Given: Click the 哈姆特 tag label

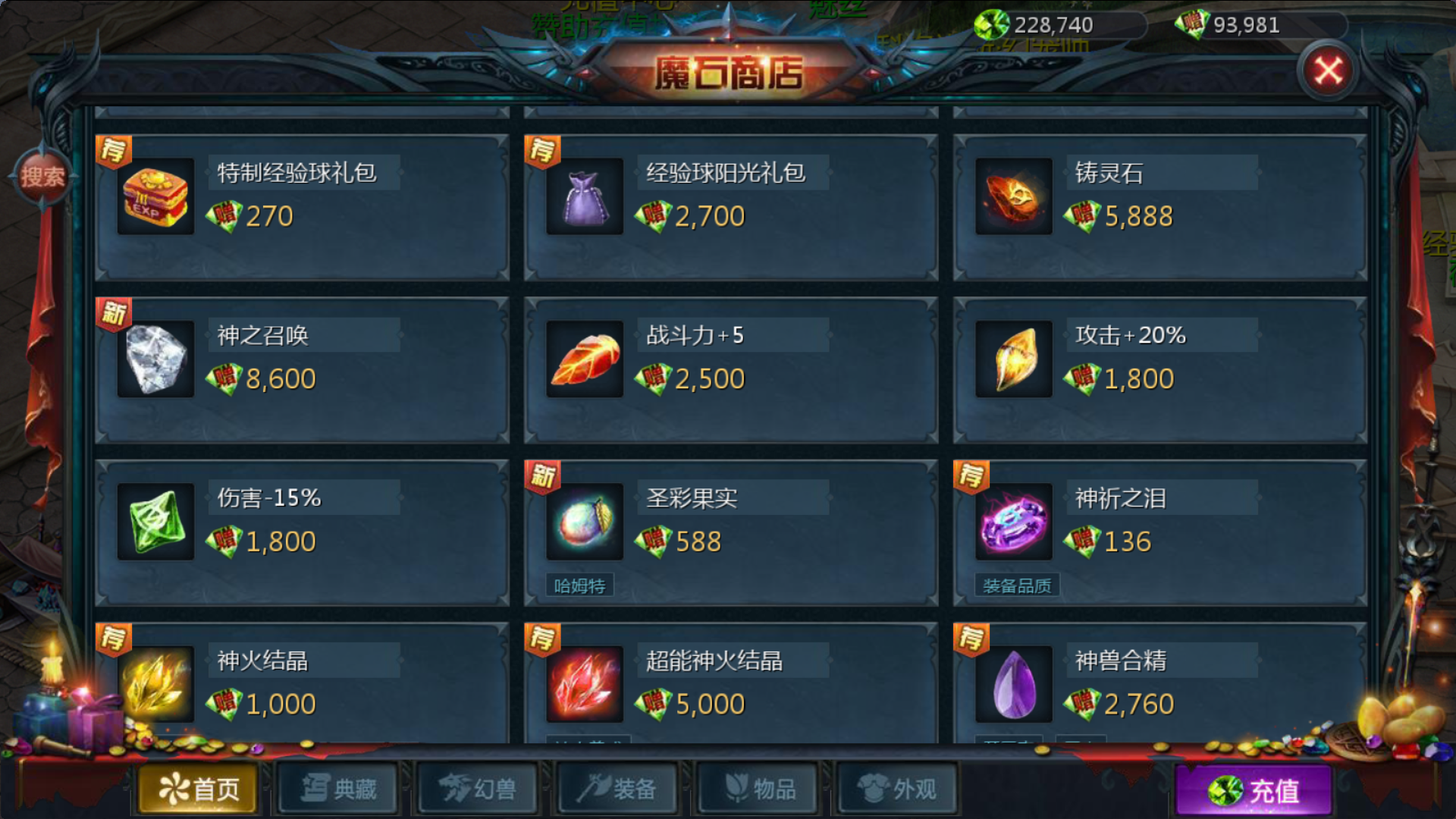Looking at the screenshot, I should point(580,585).
